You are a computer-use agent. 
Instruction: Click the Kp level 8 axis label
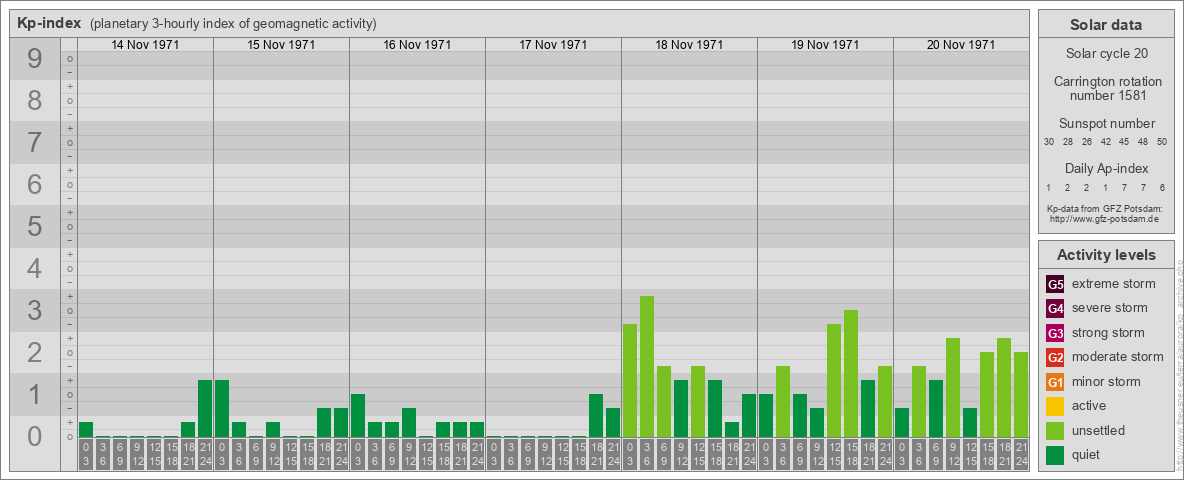[x=35, y=100]
